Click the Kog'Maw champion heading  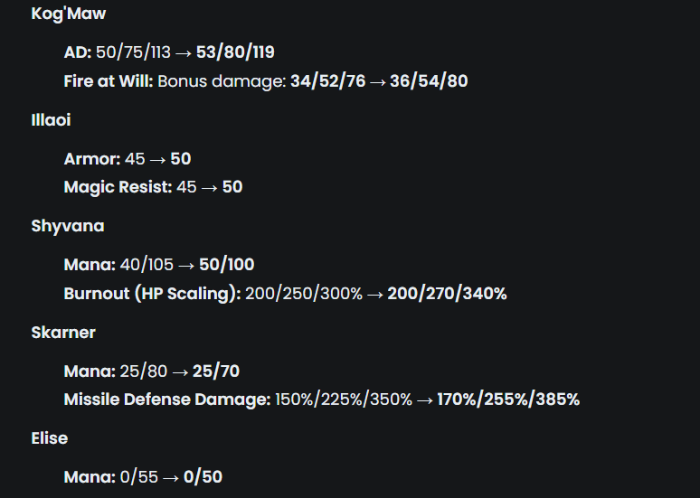click(x=68, y=14)
